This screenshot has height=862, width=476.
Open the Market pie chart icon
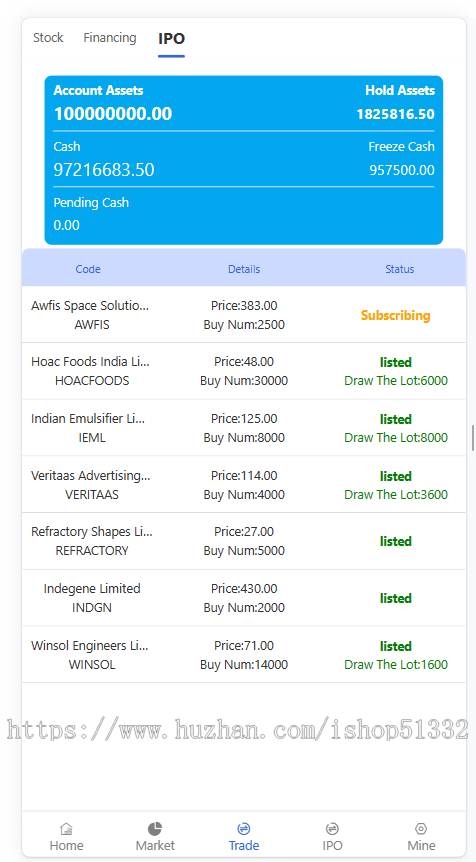(155, 828)
